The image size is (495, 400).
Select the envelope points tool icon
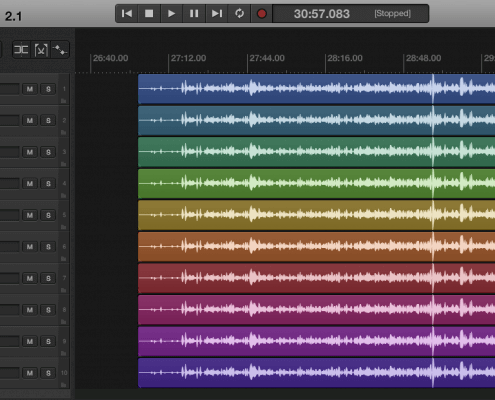click(x=60, y=50)
